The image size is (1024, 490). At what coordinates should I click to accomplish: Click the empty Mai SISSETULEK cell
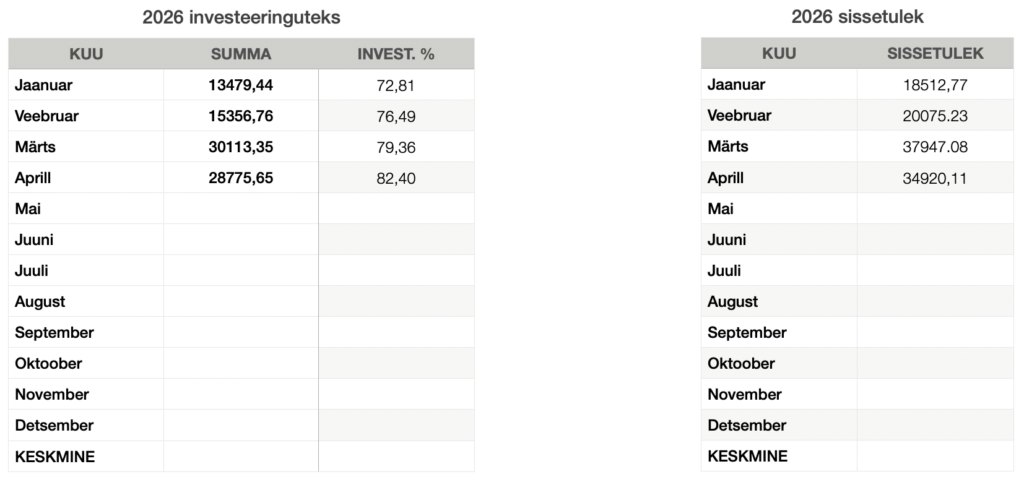(935, 209)
